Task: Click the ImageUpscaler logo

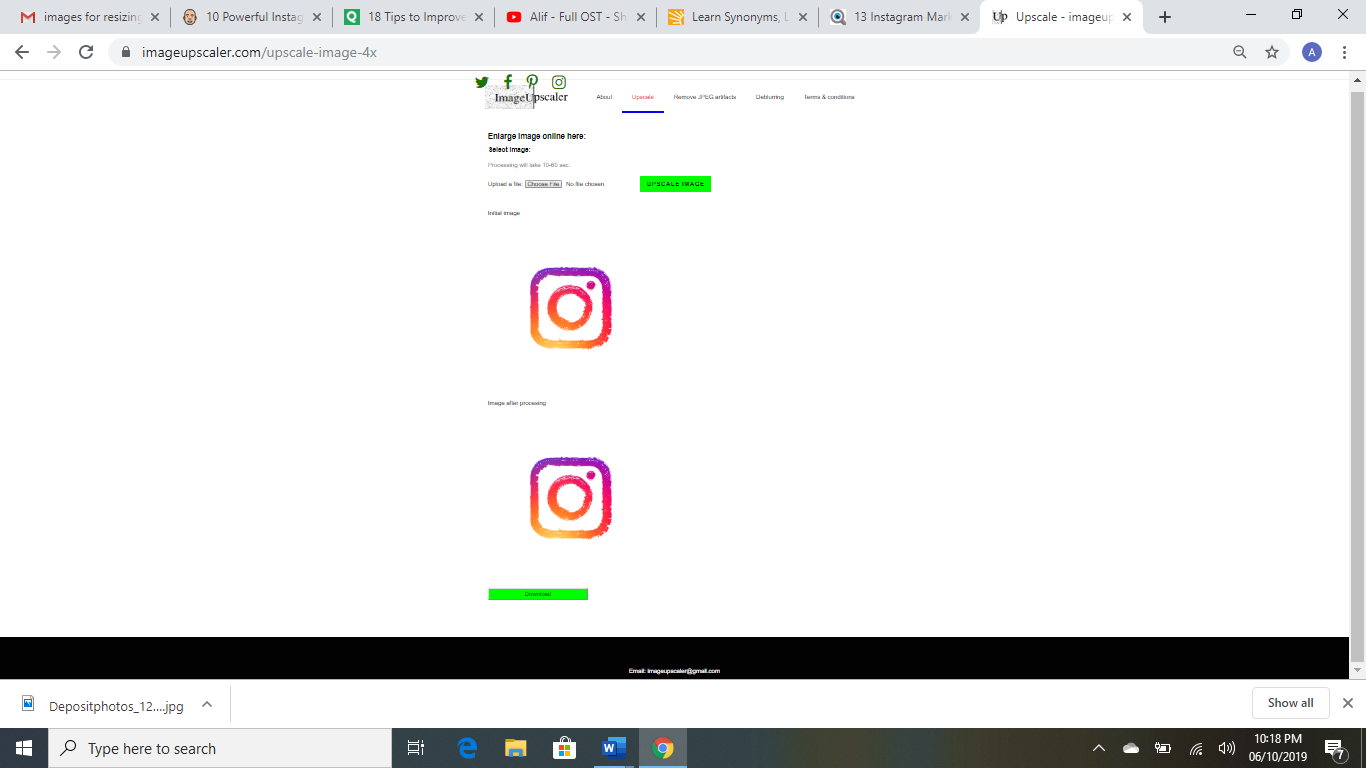Action: (527, 97)
